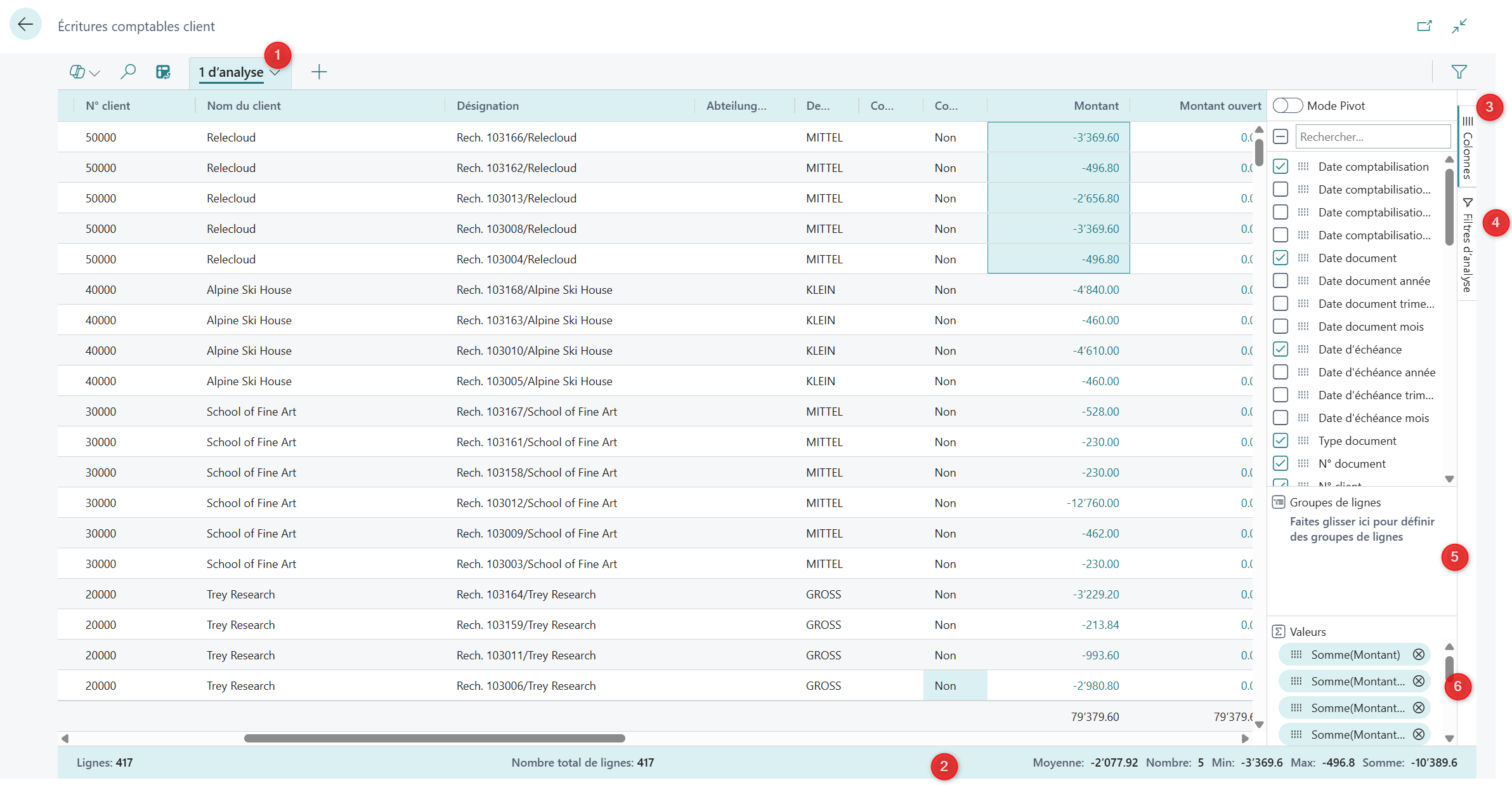
Task: Uncheck Type document column checkbox
Action: [x=1281, y=440]
